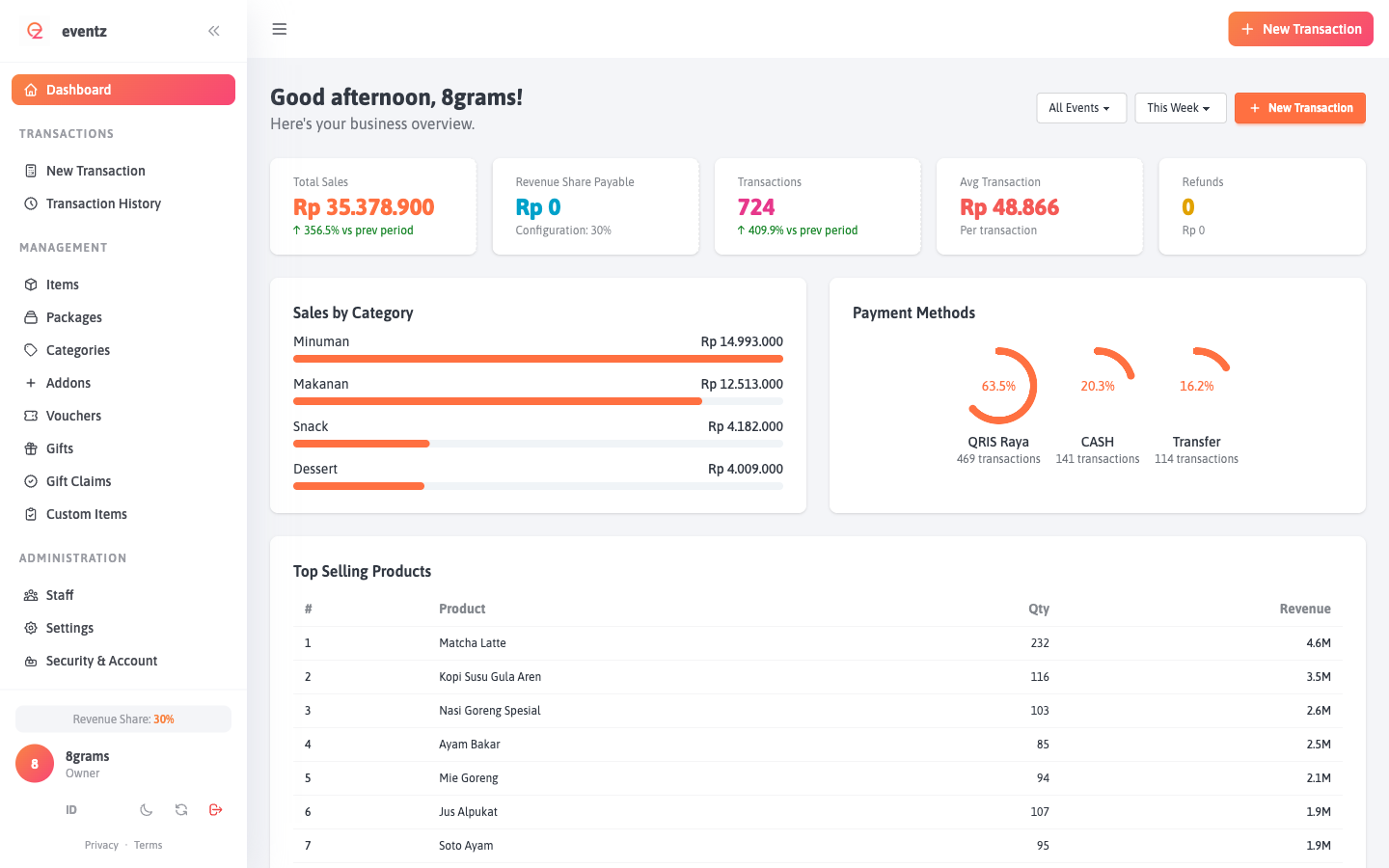Click the CASH 20.3% donut chart
1389x868 pixels.
(x=1098, y=386)
